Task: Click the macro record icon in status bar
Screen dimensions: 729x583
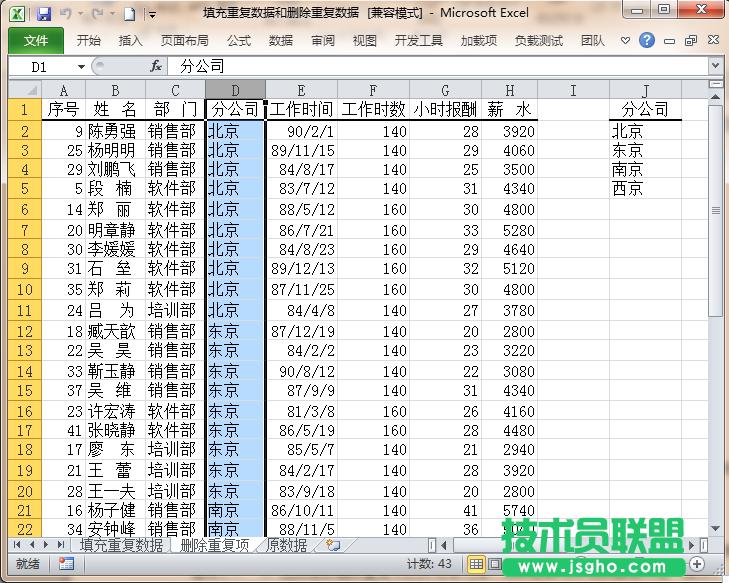Action: (66, 564)
